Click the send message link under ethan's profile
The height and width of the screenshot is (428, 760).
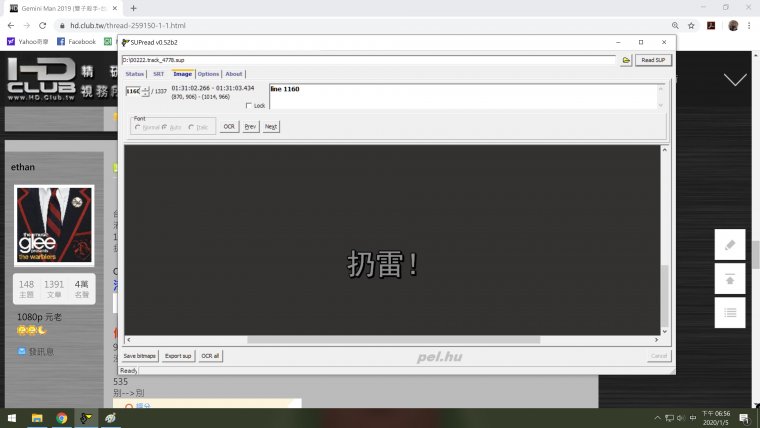point(36,351)
